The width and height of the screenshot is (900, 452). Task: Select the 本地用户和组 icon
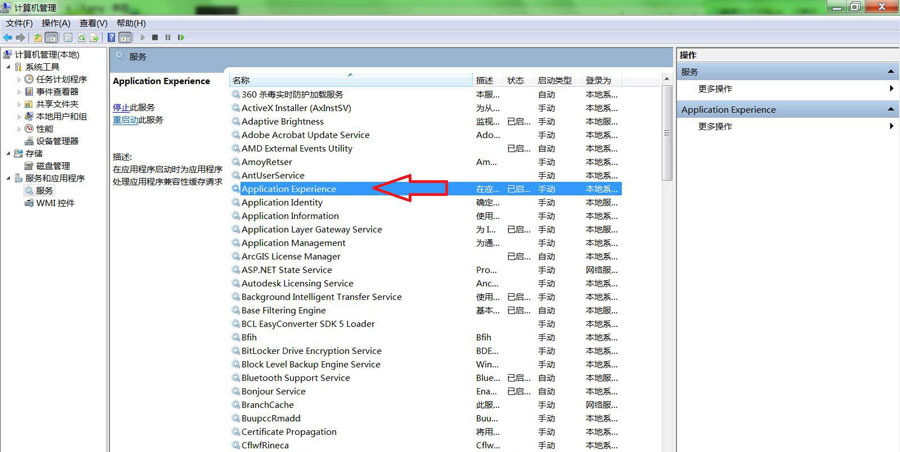(x=29, y=117)
